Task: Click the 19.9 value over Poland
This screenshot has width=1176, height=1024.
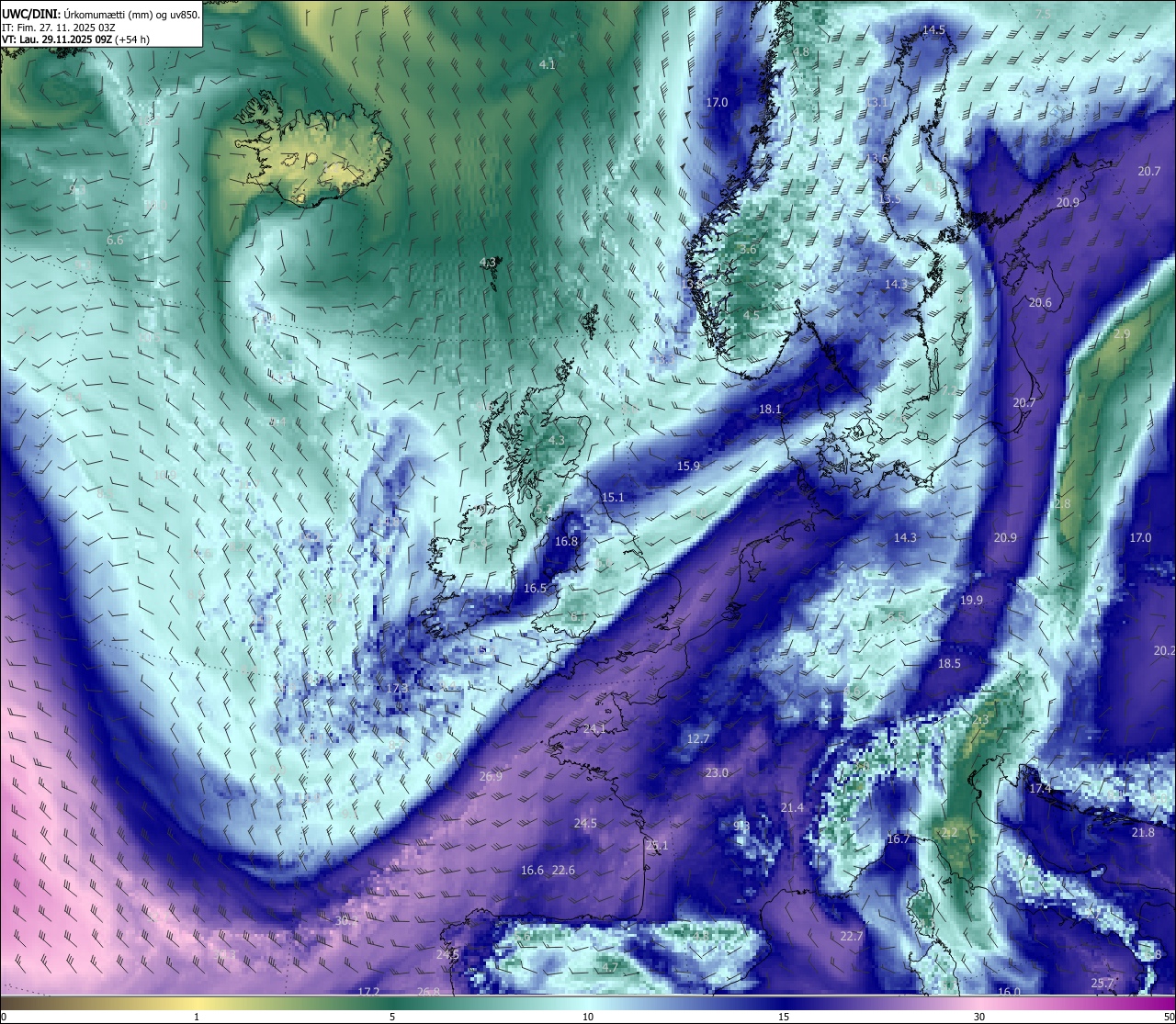Action: click(971, 601)
